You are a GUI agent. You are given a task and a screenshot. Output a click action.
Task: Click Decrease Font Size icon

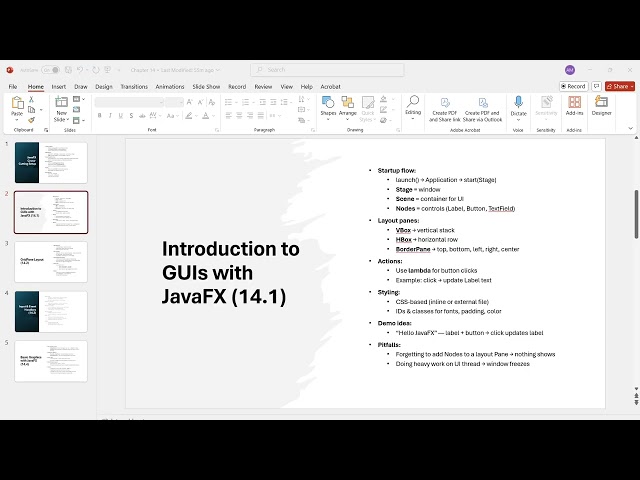pyautogui.click(x=200, y=102)
